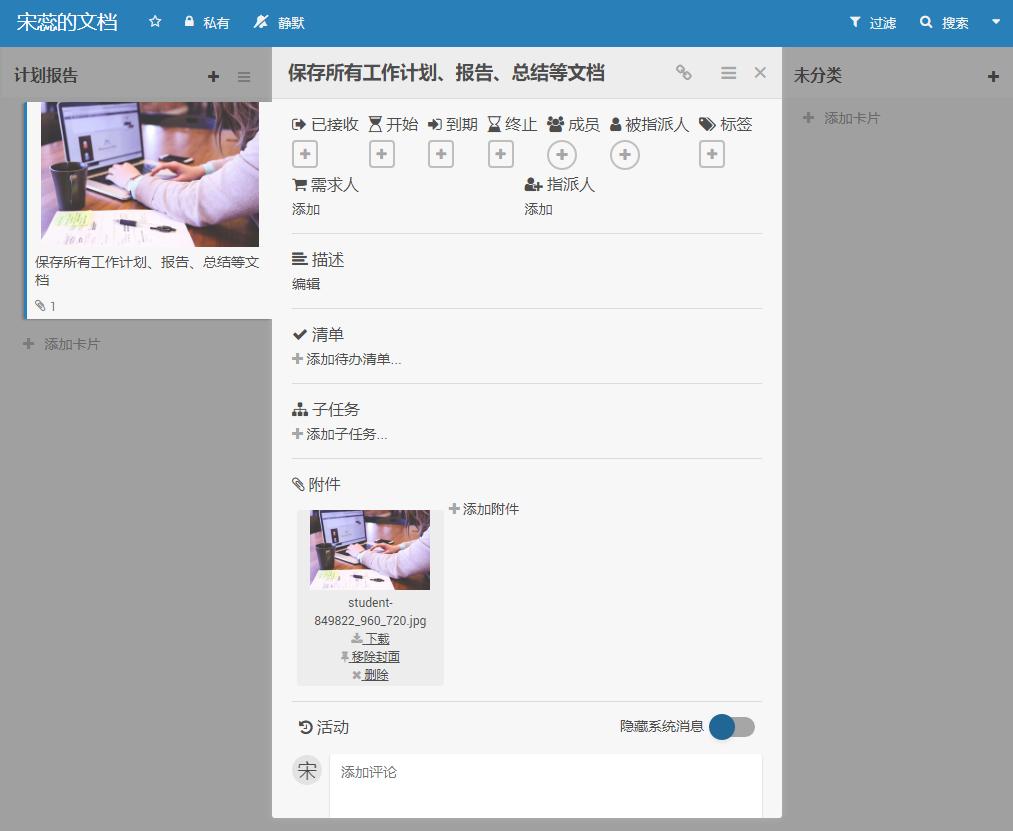Toggle 静默 mute notifications

(279, 22)
